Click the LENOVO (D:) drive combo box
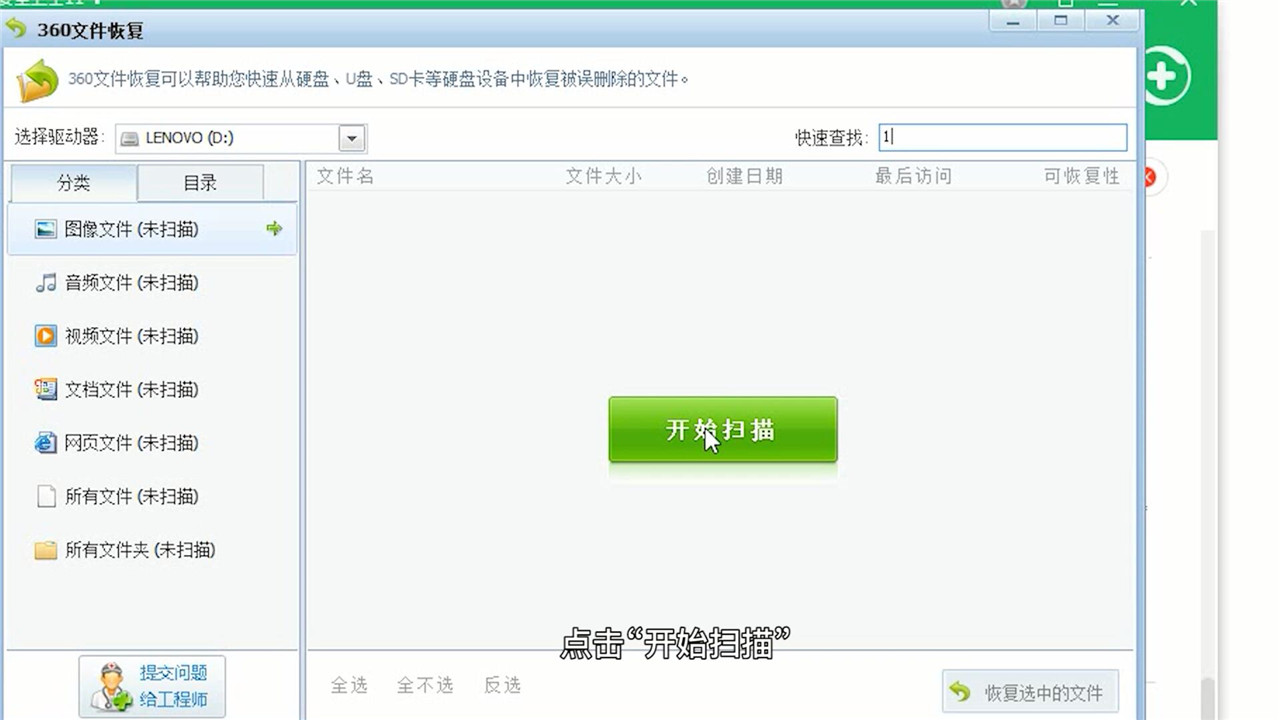 (x=228, y=138)
